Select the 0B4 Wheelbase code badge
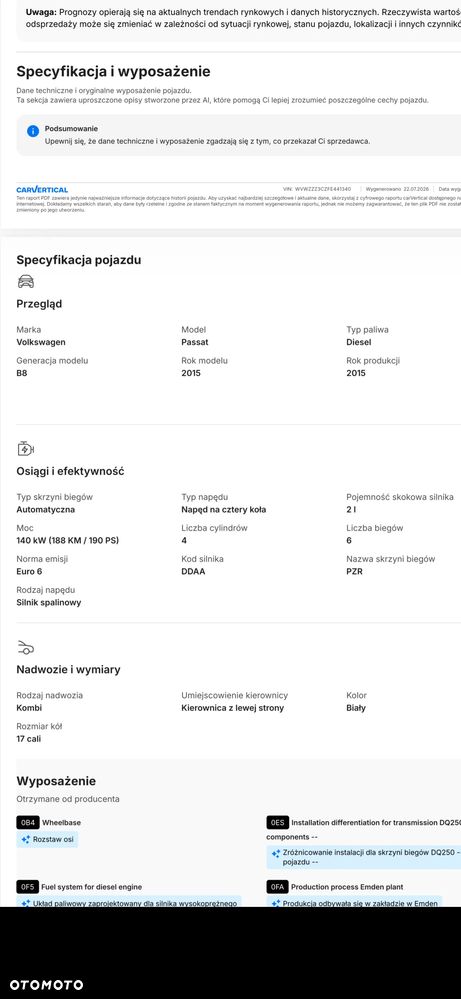The width and height of the screenshot is (461, 999). coord(27,823)
